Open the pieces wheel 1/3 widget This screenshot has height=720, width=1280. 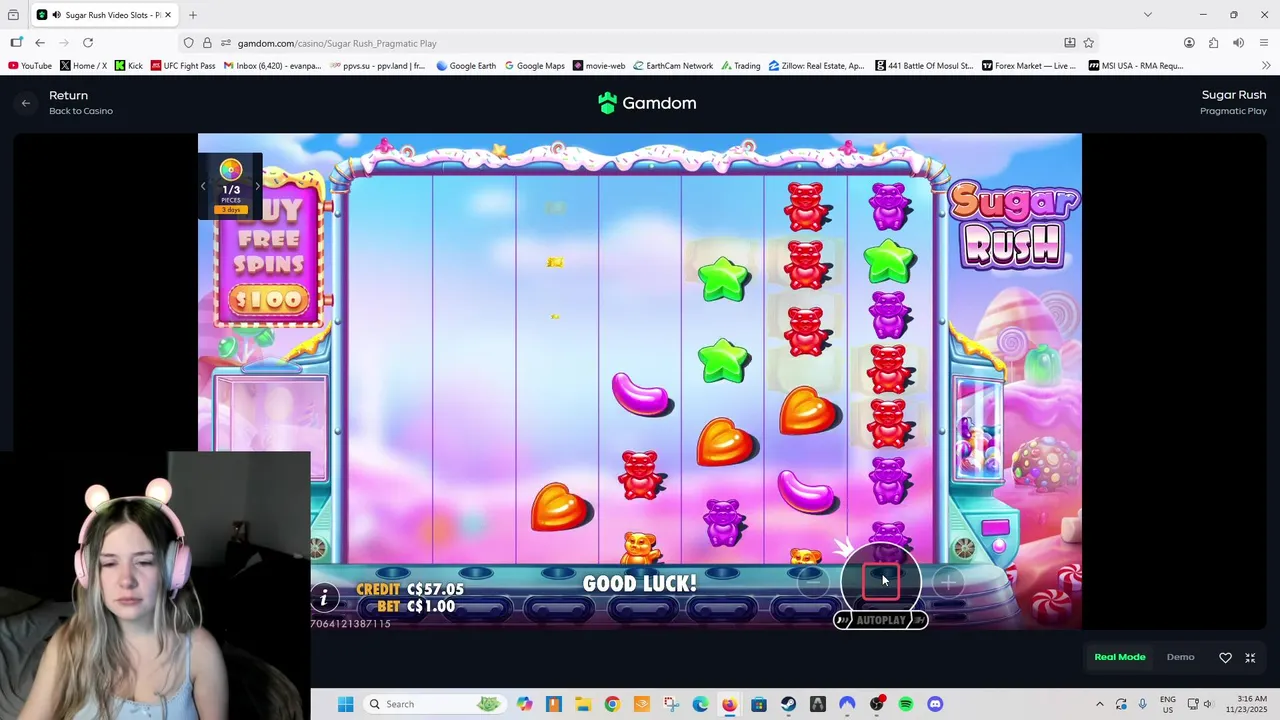(231, 185)
